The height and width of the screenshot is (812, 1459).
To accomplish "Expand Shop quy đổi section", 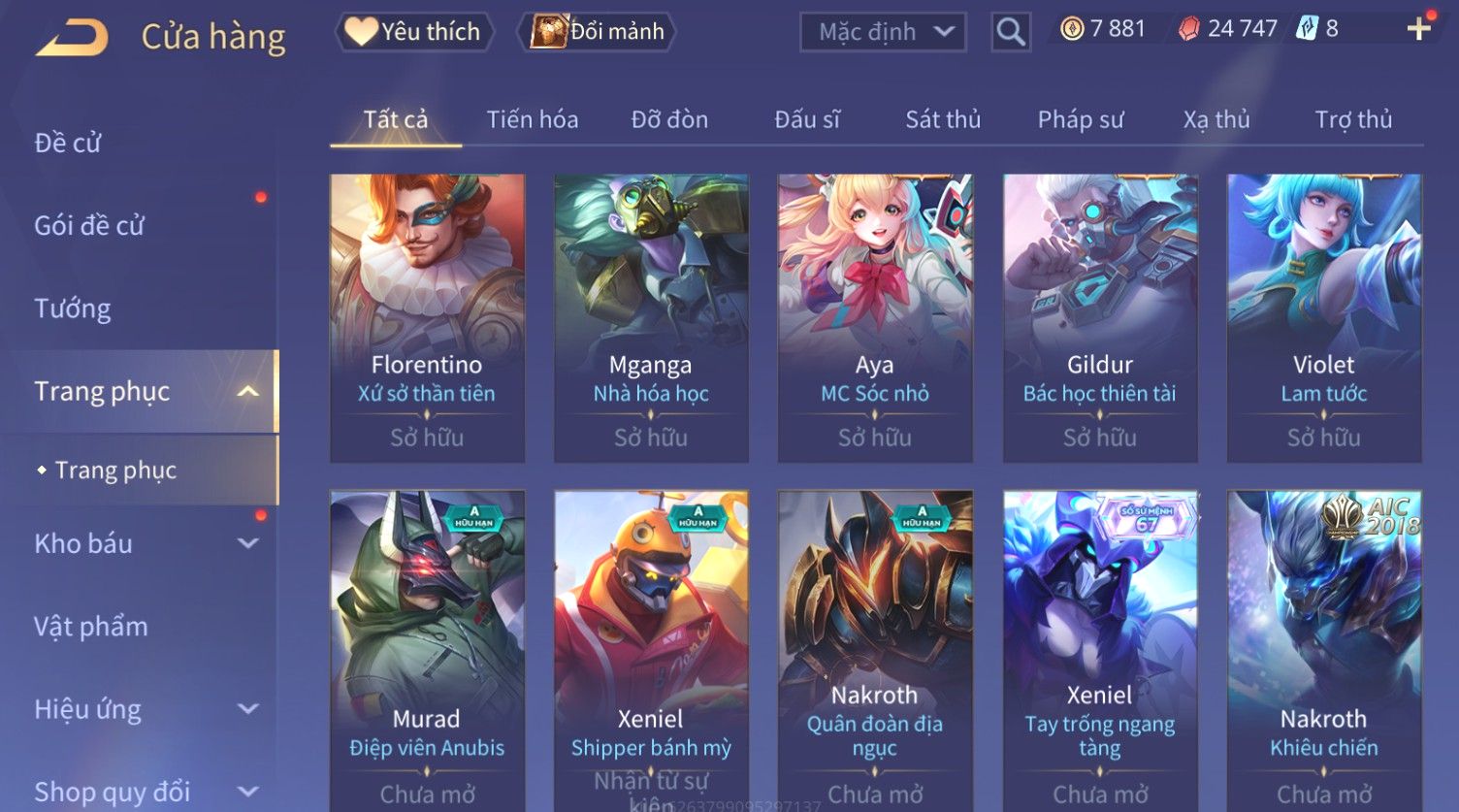I will (x=248, y=792).
